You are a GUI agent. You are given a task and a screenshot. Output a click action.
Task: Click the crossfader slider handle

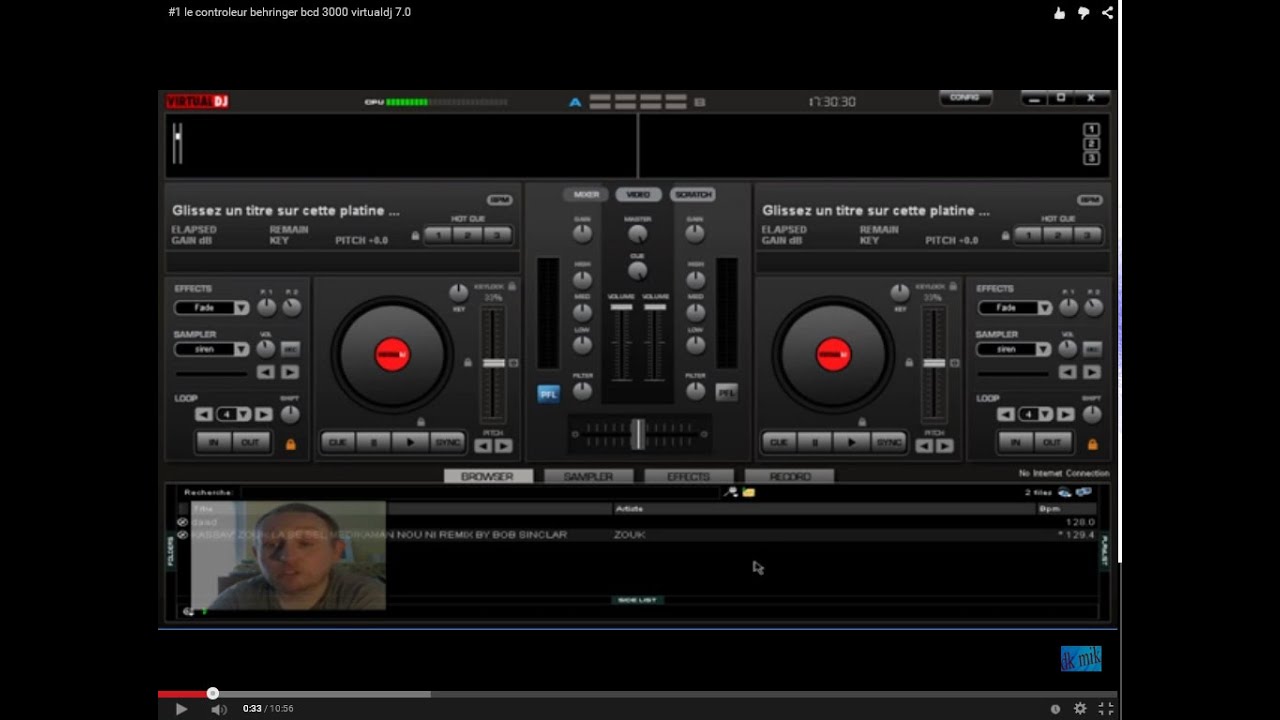pyautogui.click(x=638, y=433)
